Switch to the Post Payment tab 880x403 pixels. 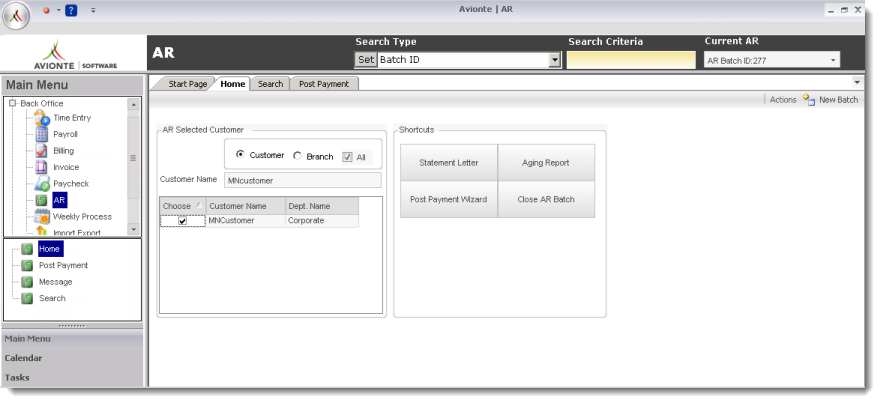tap(324, 84)
